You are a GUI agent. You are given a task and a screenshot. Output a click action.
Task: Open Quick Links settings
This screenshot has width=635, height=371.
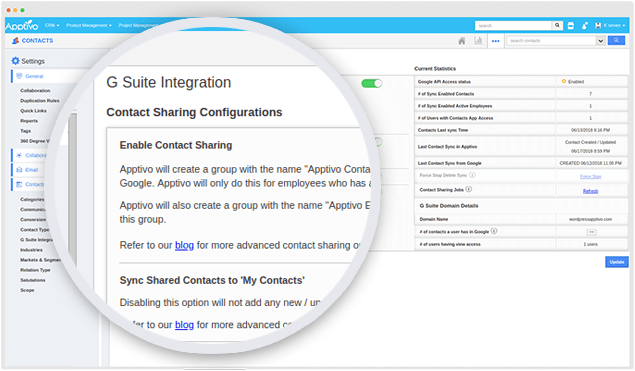tap(33, 111)
